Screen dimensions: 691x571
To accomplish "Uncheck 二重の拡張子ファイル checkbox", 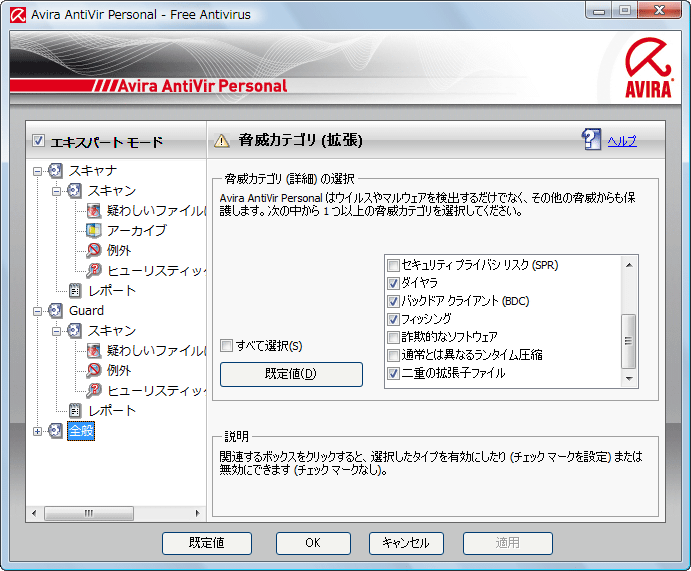I will (393, 373).
